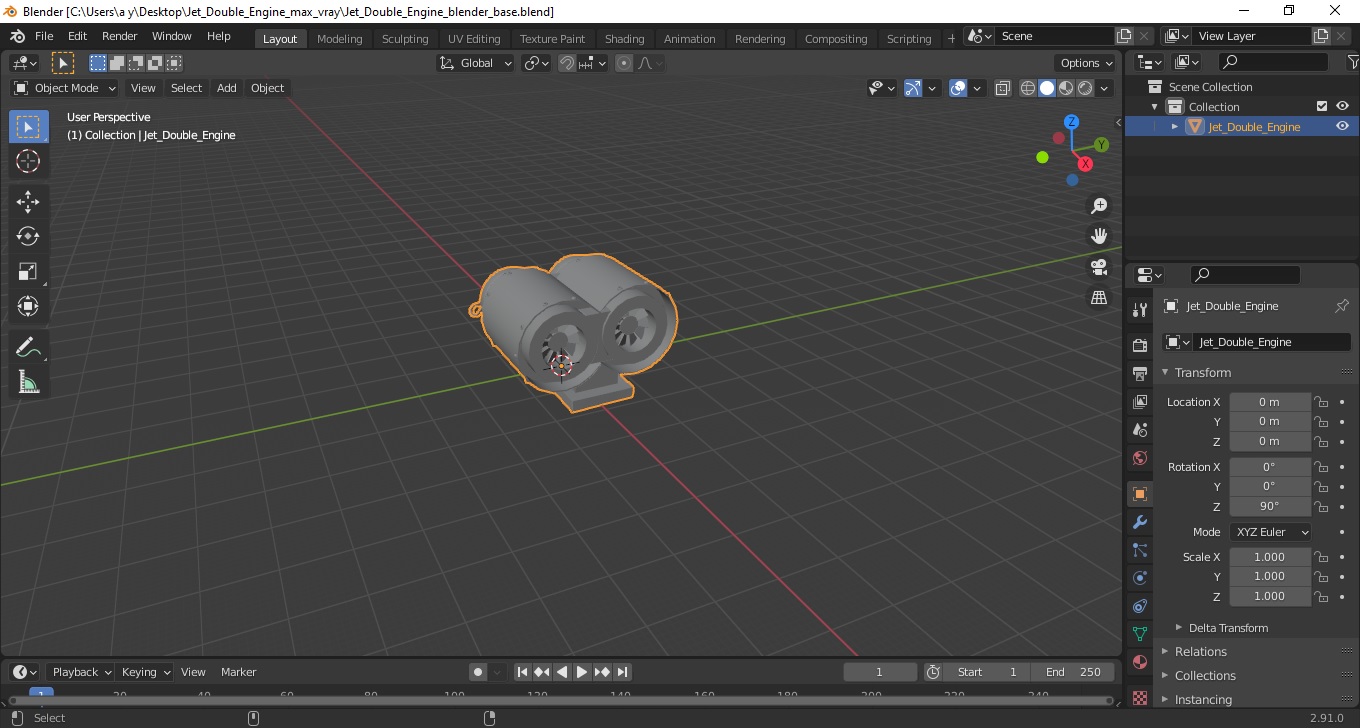Image resolution: width=1360 pixels, height=728 pixels.
Task: Switch perspective/orthographic projection grid icon
Action: tap(1099, 298)
